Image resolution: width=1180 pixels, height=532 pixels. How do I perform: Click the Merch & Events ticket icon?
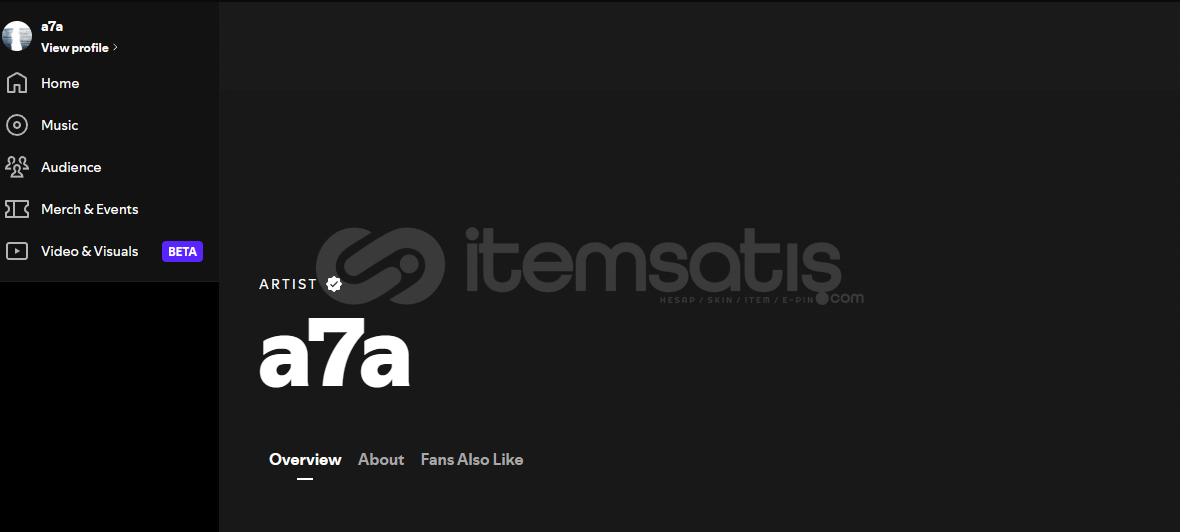point(17,209)
